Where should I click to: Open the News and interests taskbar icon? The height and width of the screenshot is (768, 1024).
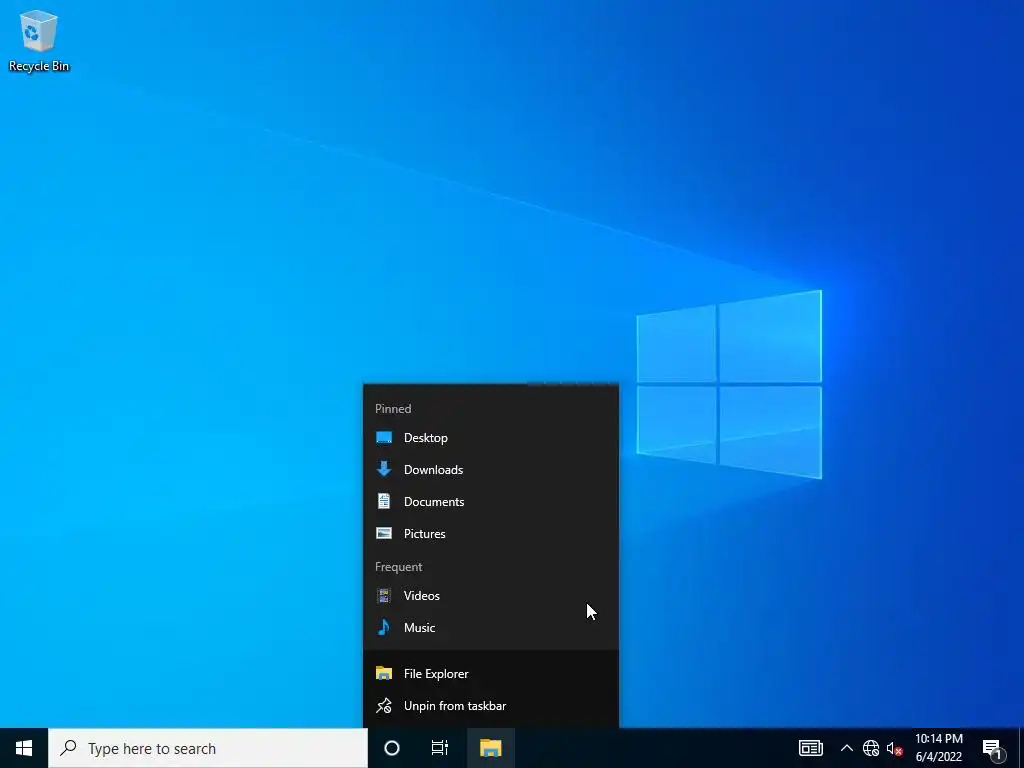click(810, 748)
